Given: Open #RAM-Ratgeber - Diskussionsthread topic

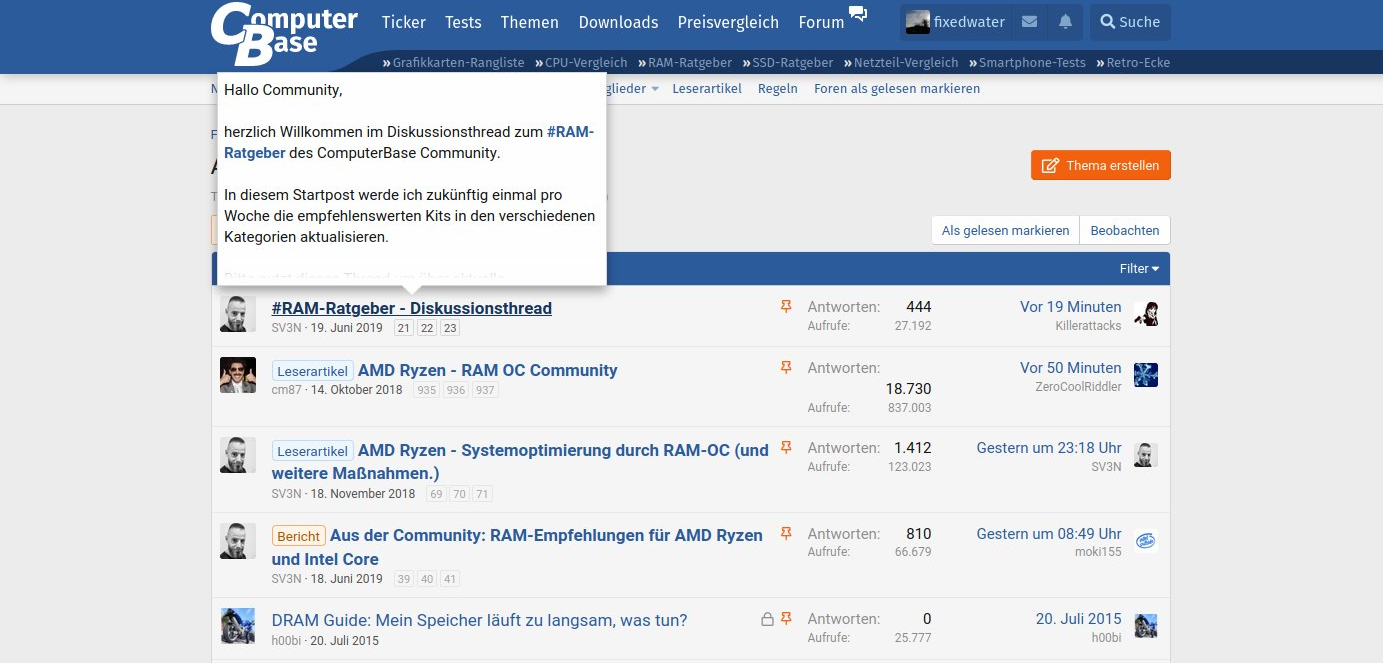Looking at the screenshot, I should 412,308.
